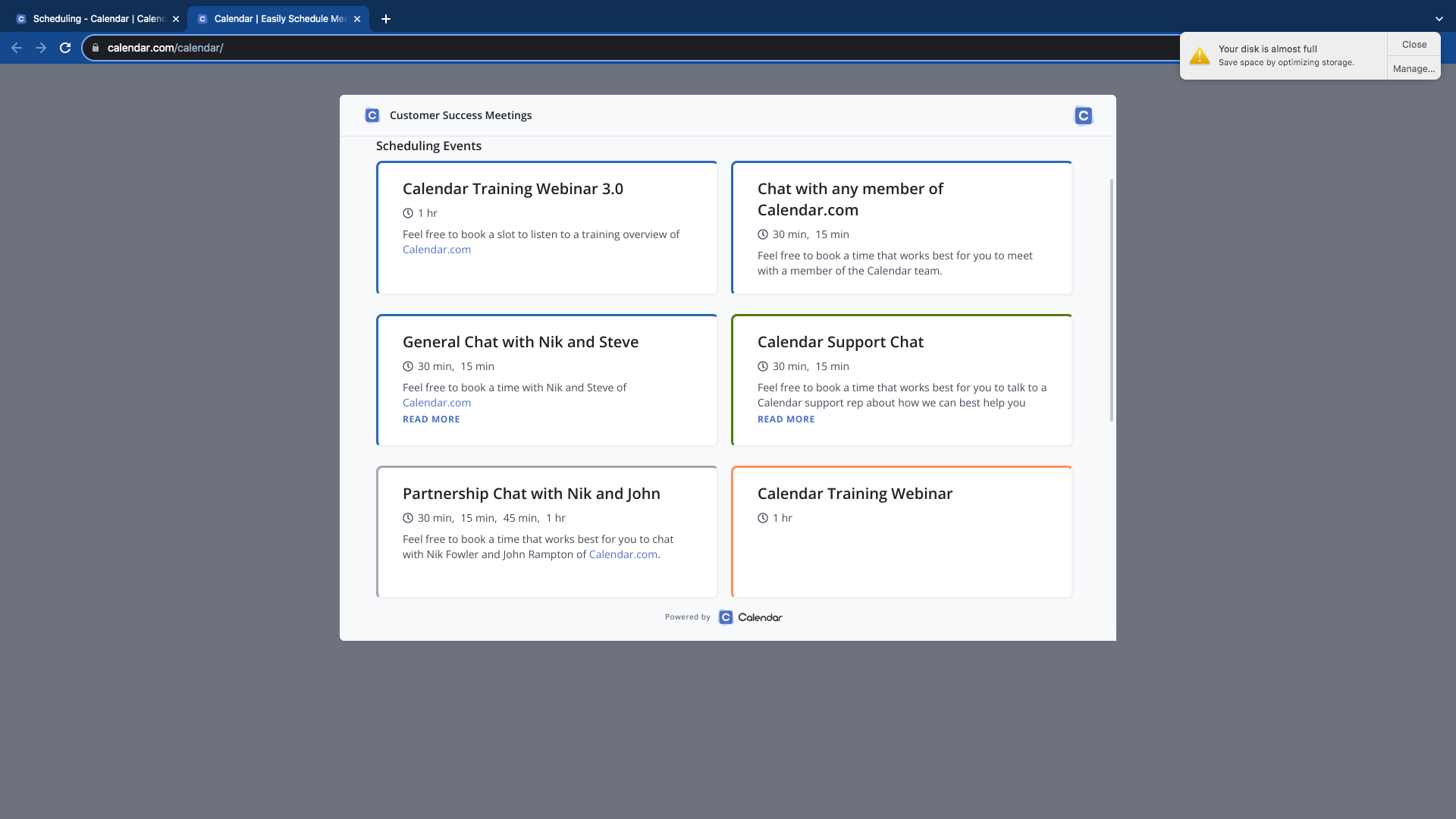Close the disk almost full notification
Viewport: 1456px width, 819px height.
[1414, 45]
